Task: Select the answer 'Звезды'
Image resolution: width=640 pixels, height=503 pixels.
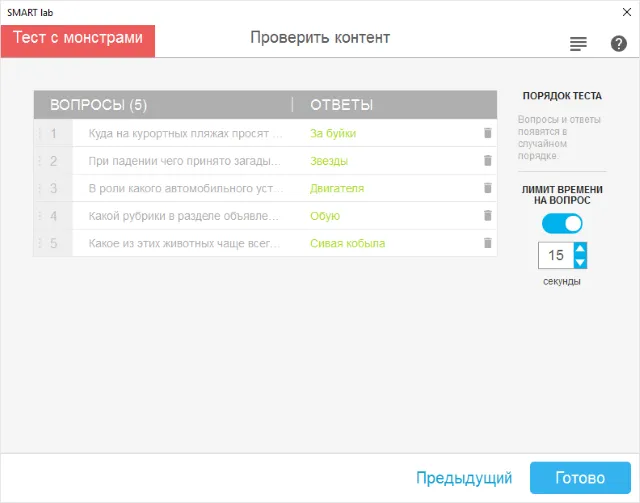Action: coord(329,161)
